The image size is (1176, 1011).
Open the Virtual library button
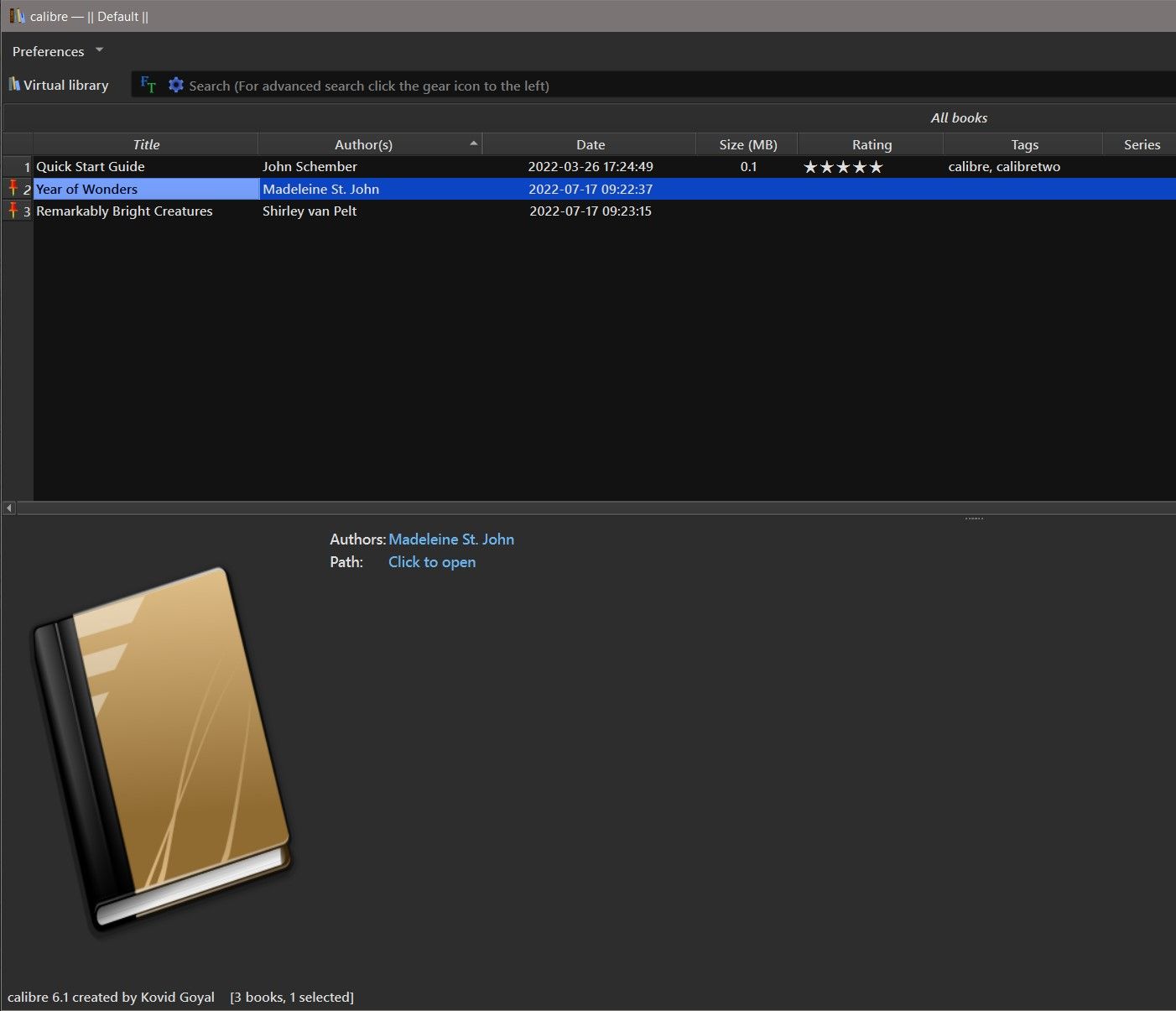[x=59, y=85]
